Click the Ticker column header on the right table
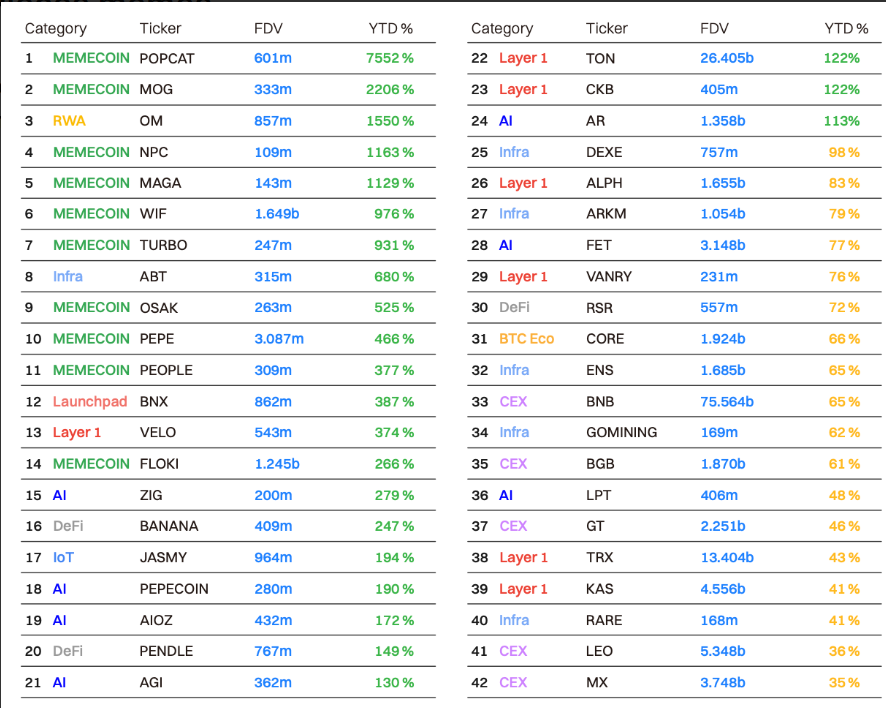This screenshot has height=708, width=886. (x=605, y=29)
